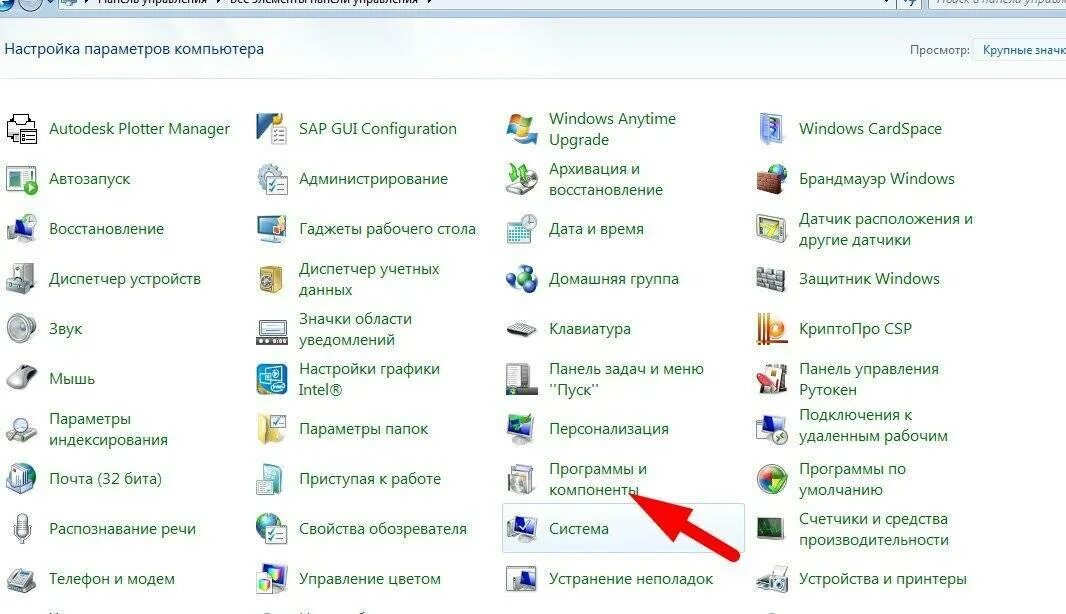Open the Диспетчер устройств icon
This screenshot has height=614, width=1066.
pyautogui.click(x=22, y=279)
